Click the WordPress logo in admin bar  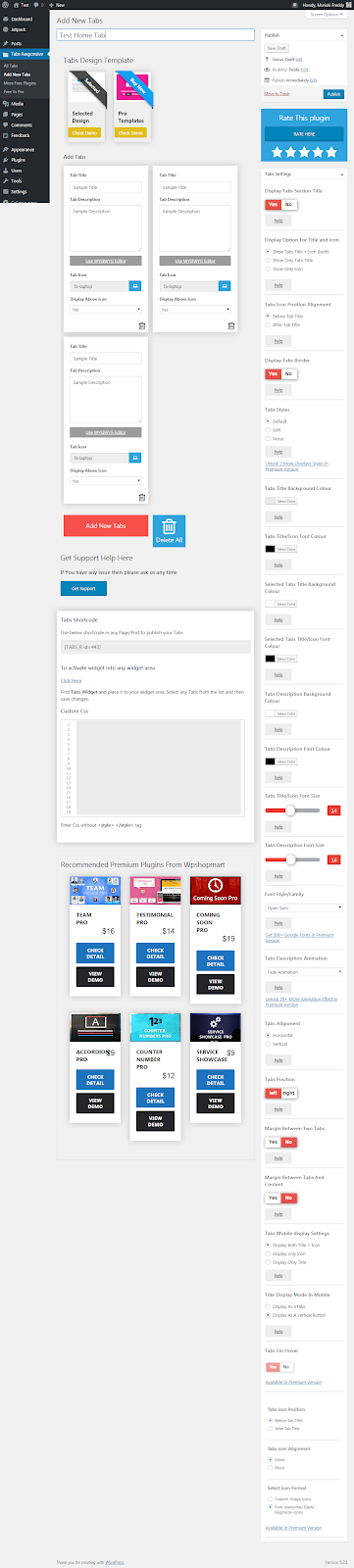tap(6, 4)
